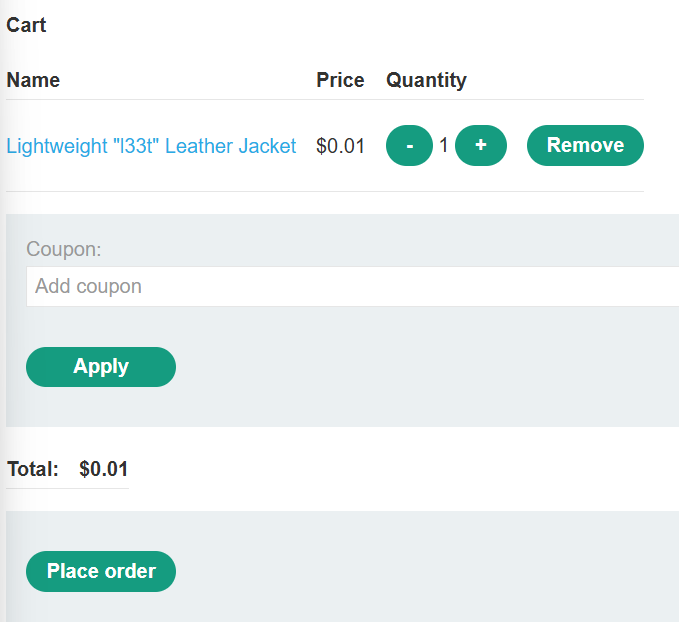Click the jacket's $0.01 price cell
Screen dimensions: 679x622
click(x=340, y=146)
